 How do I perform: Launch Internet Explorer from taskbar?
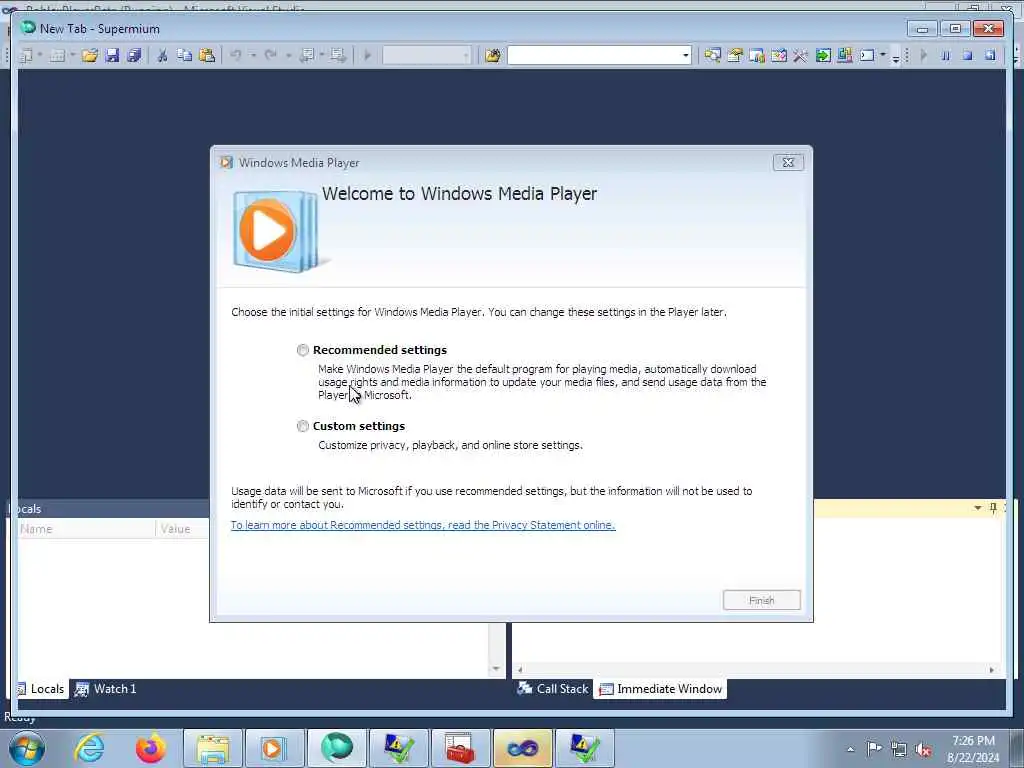pos(89,748)
